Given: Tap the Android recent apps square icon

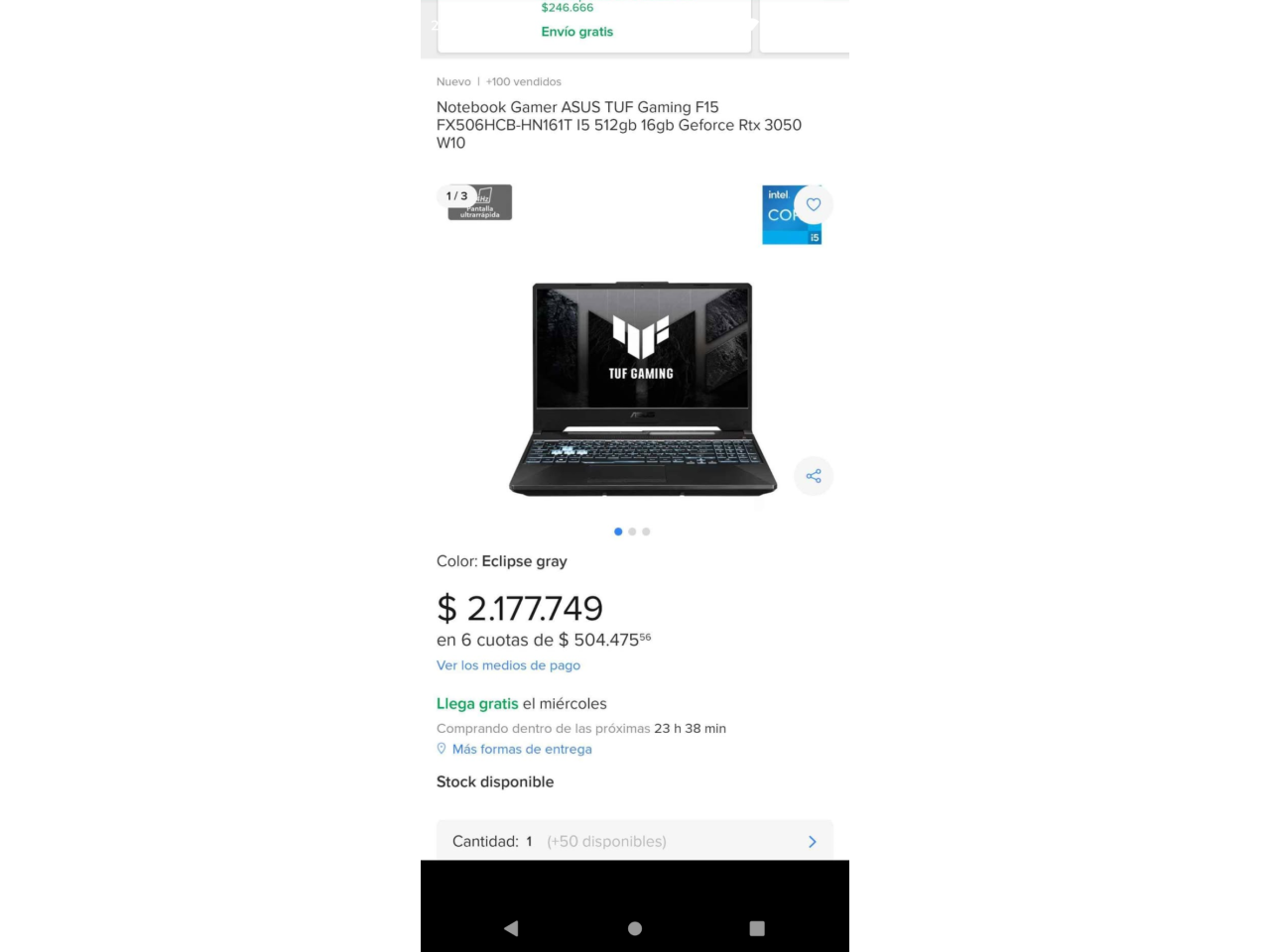Looking at the screenshot, I should click(757, 928).
